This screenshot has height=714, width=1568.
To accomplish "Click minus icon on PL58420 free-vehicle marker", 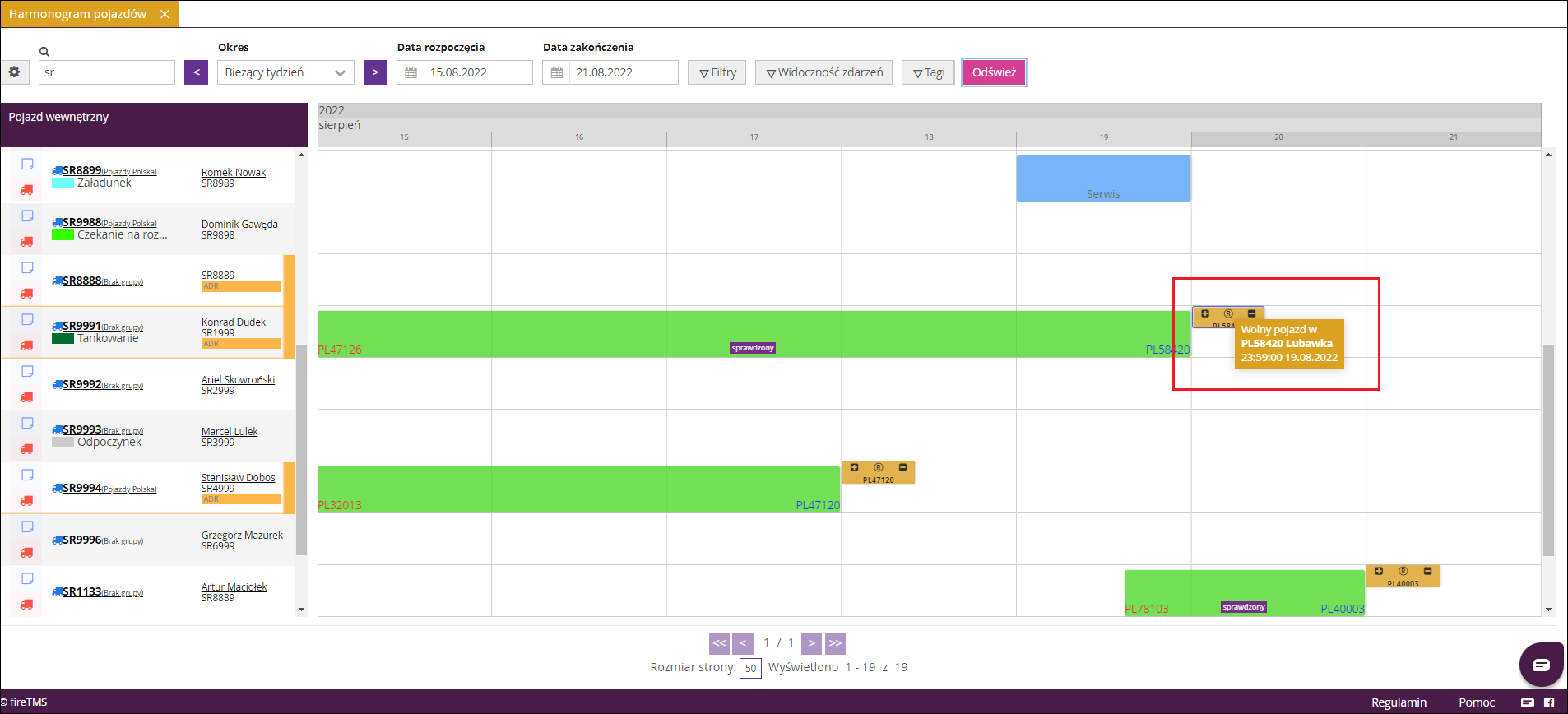I will (x=1252, y=313).
